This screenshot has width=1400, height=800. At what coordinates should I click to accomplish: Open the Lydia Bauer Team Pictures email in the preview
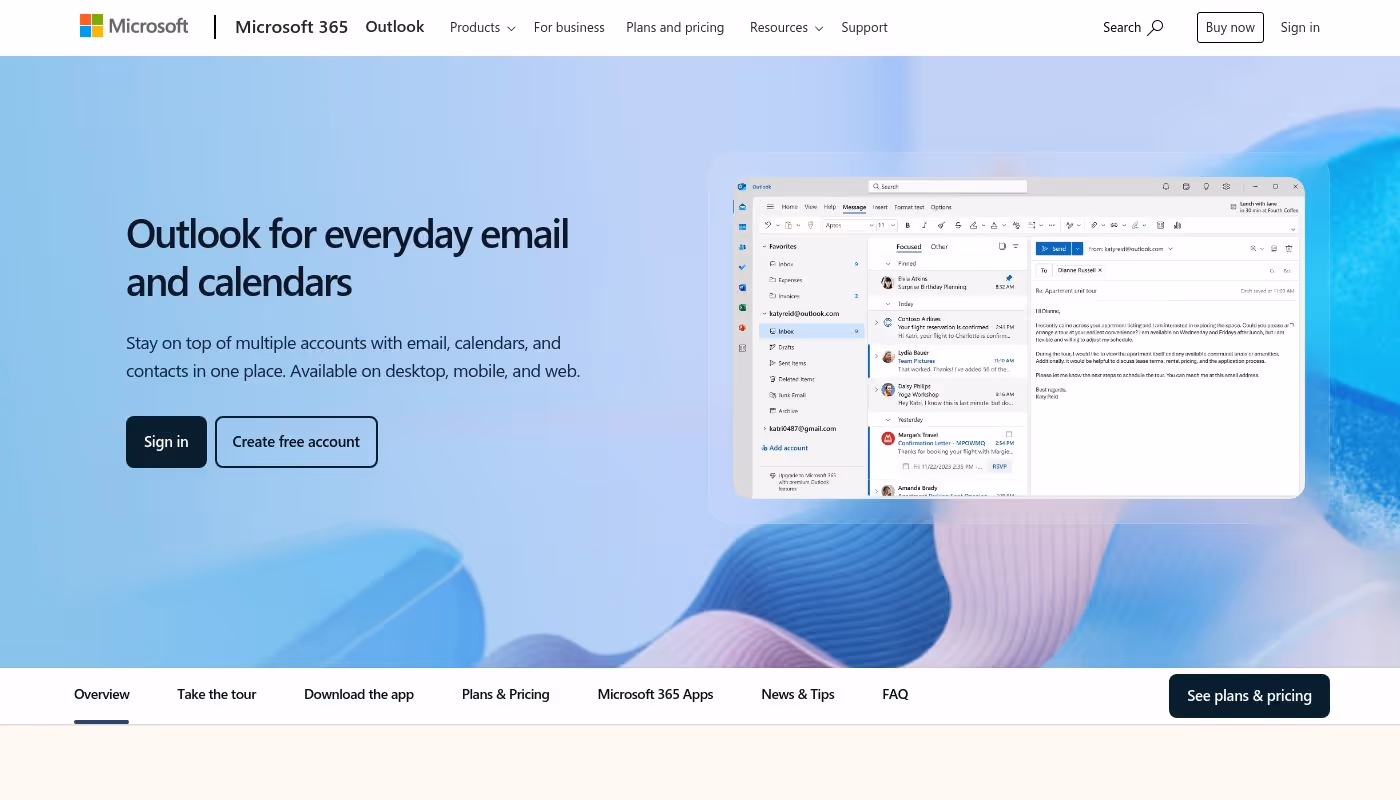[947, 361]
